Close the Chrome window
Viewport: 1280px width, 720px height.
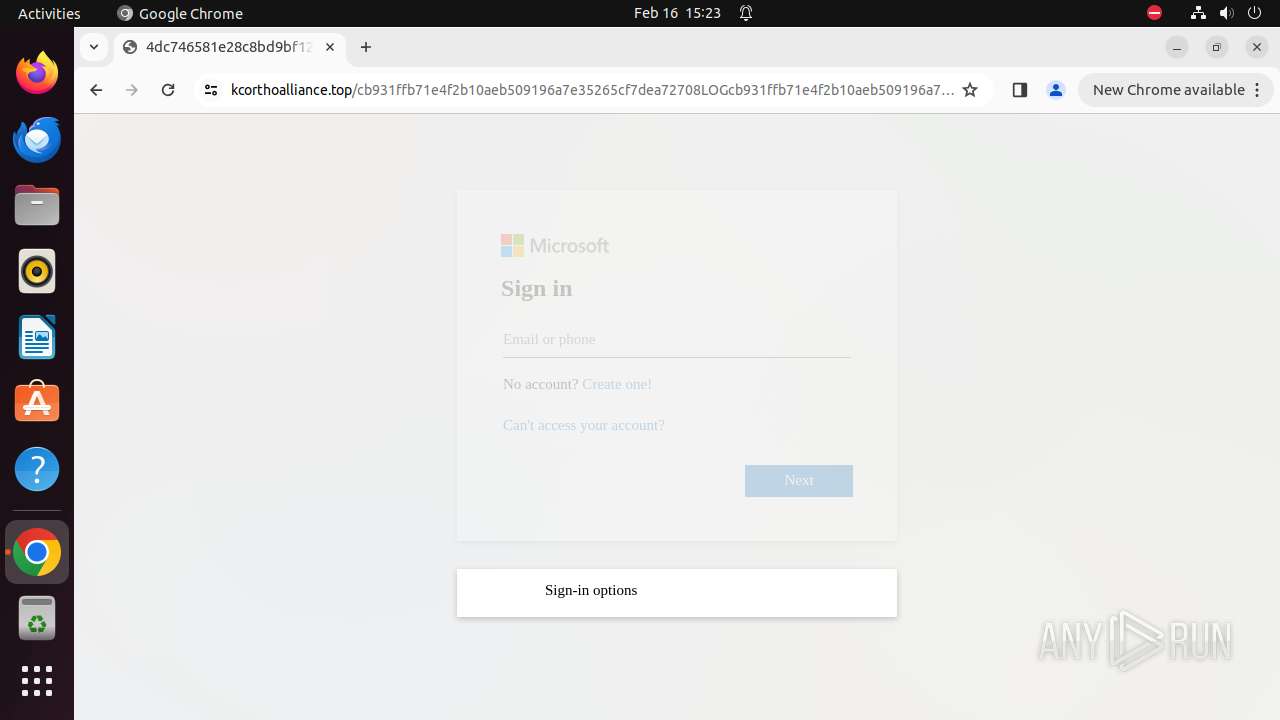(x=1257, y=47)
